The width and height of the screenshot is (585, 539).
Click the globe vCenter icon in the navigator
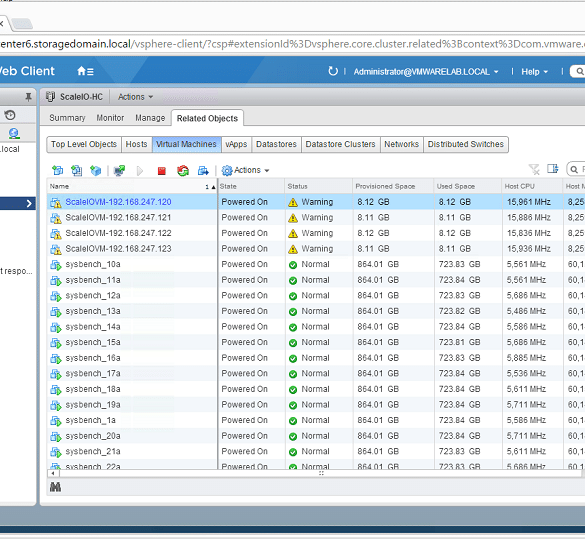14,133
